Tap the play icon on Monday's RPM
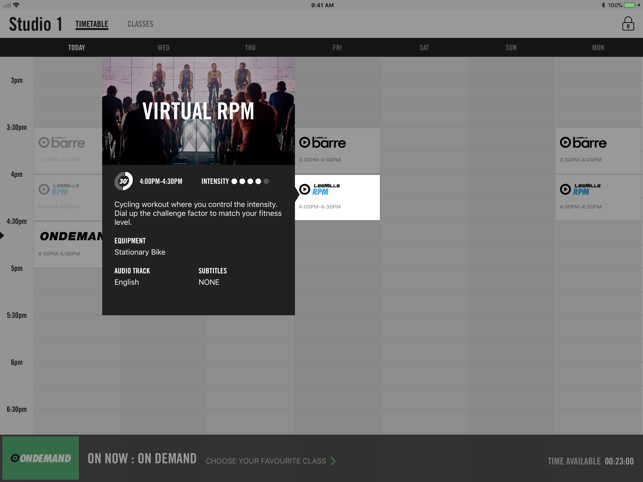643x482 pixels. click(565, 189)
